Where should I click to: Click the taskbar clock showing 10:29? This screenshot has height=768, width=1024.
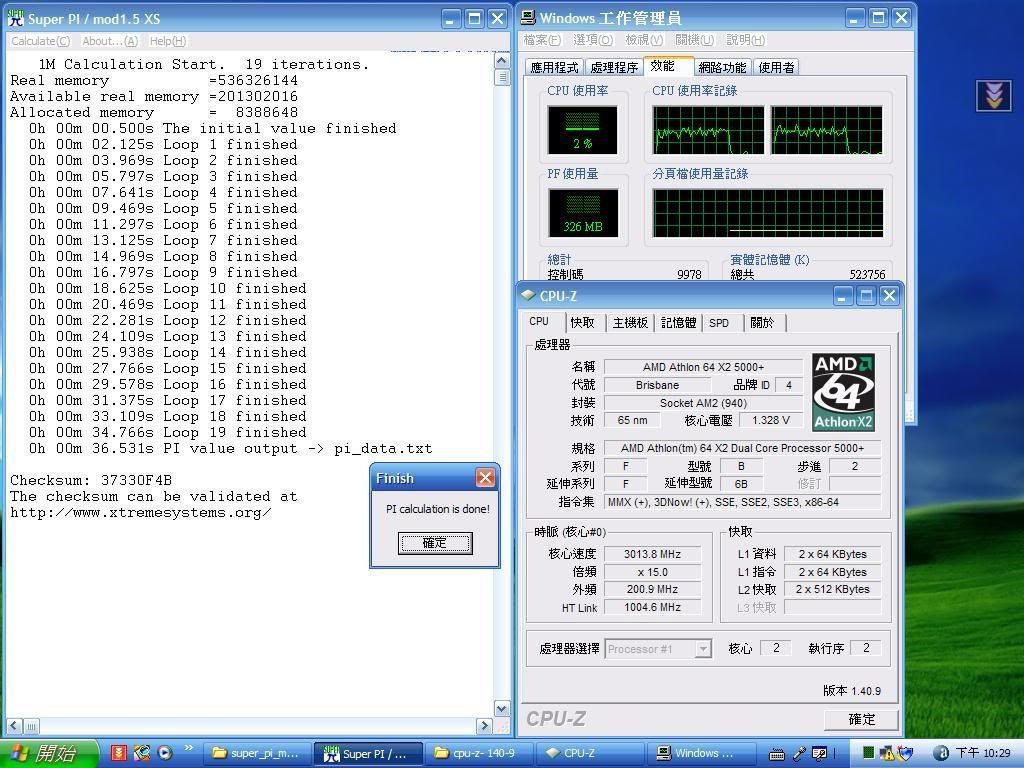point(982,753)
